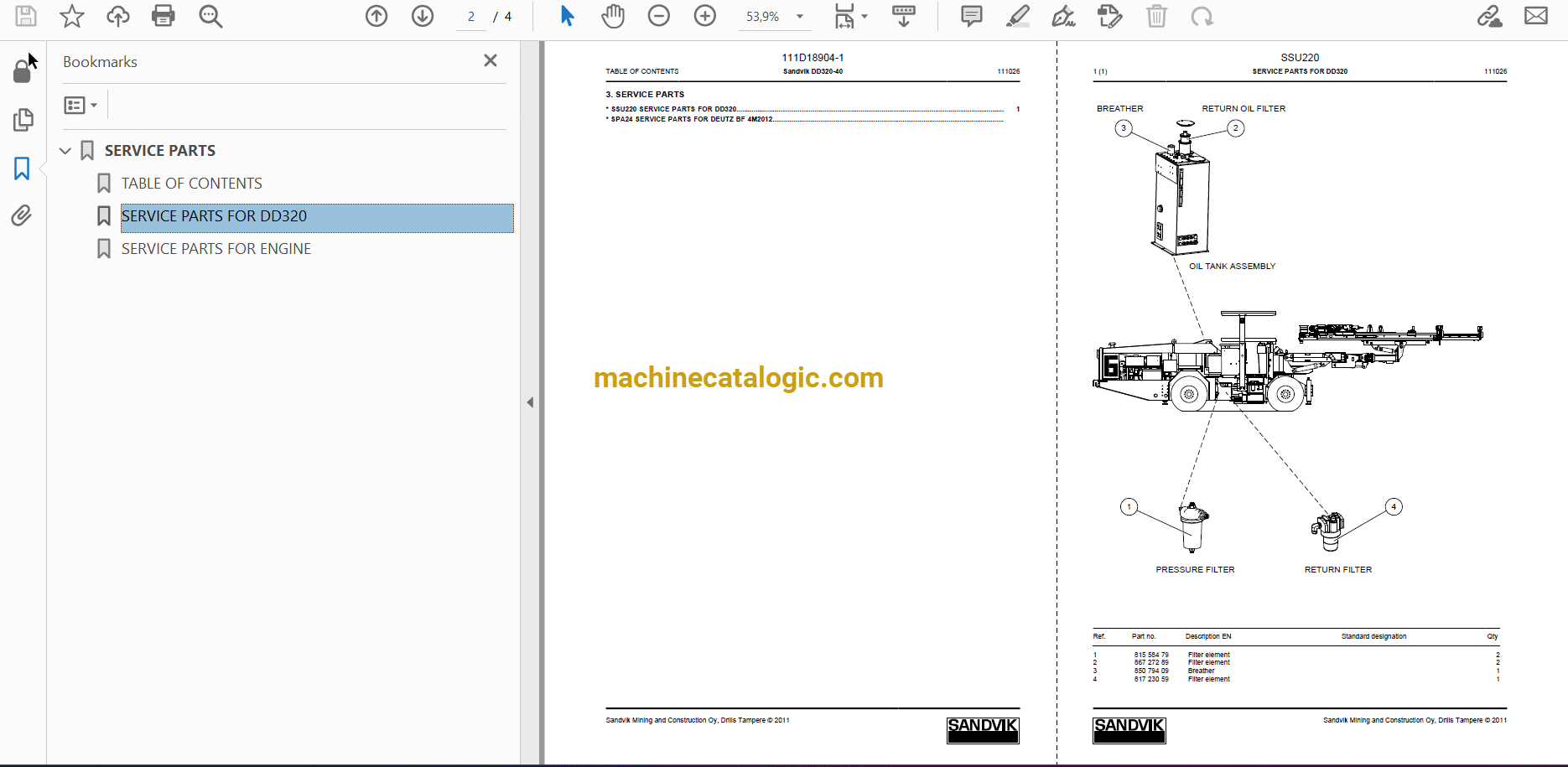Open the Attachments panel paperclip
Image resolution: width=1568 pixels, height=767 pixels.
click(22, 215)
